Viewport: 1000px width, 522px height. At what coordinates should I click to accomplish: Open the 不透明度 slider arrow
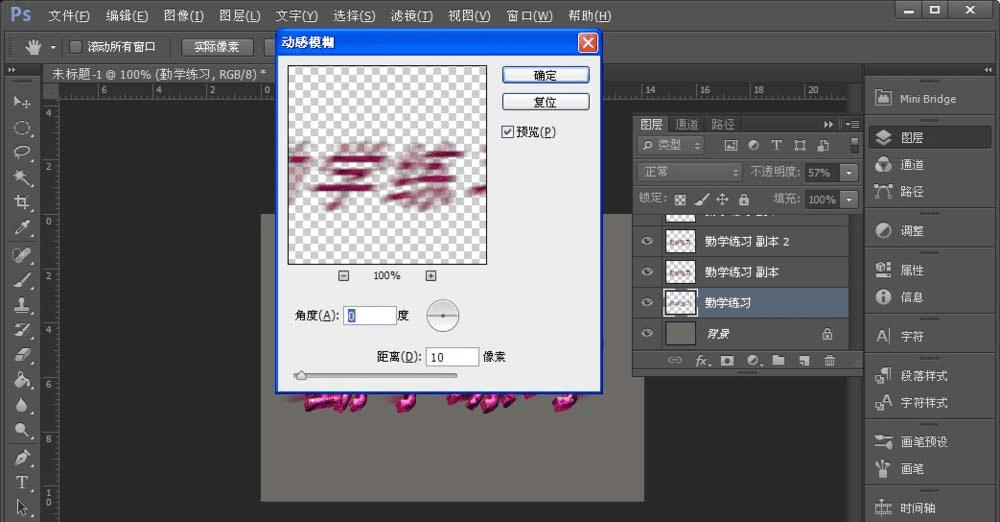(849, 173)
